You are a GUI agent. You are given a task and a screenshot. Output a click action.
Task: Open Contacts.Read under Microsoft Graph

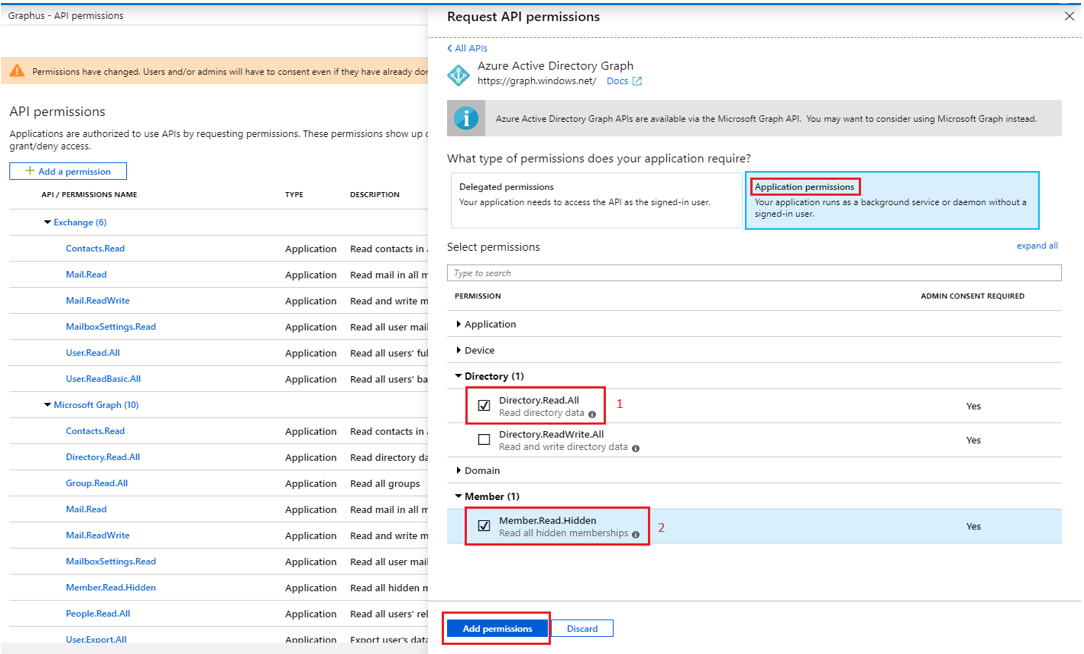point(95,431)
